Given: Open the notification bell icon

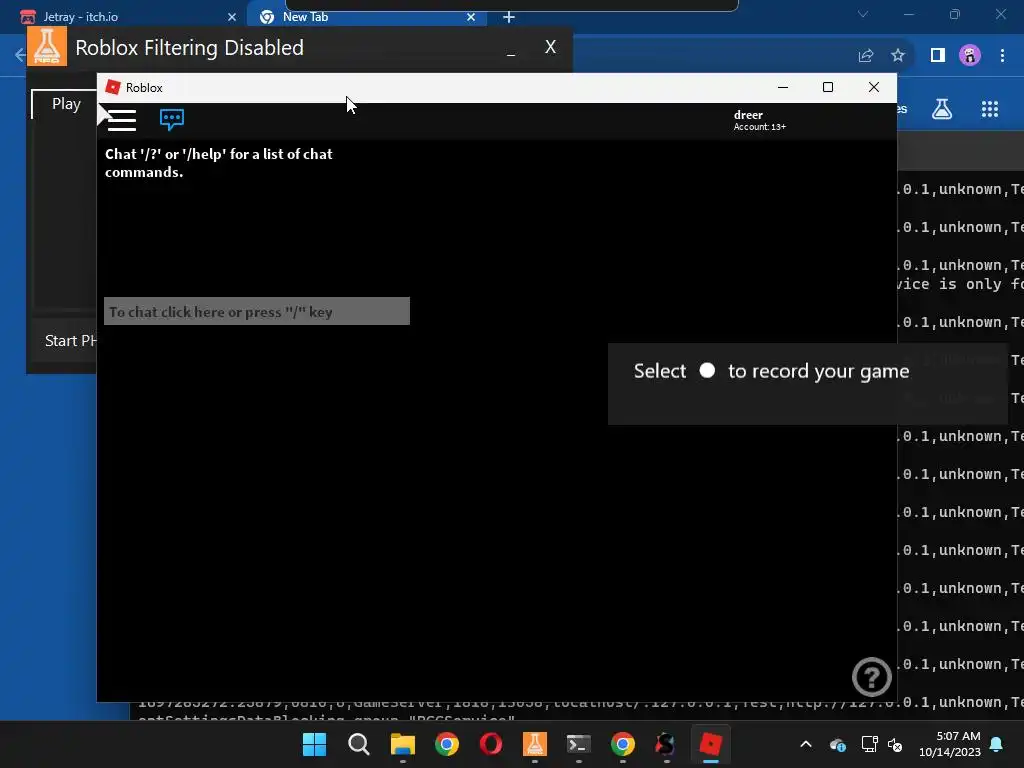Looking at the screenshot, I should [x=997, y=744].
